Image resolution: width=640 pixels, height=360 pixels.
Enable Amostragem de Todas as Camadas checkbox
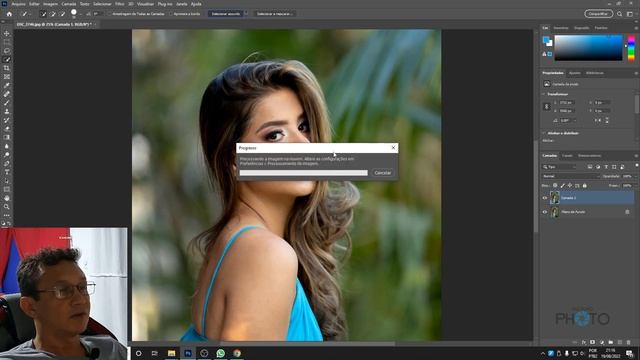coord(109,14)
